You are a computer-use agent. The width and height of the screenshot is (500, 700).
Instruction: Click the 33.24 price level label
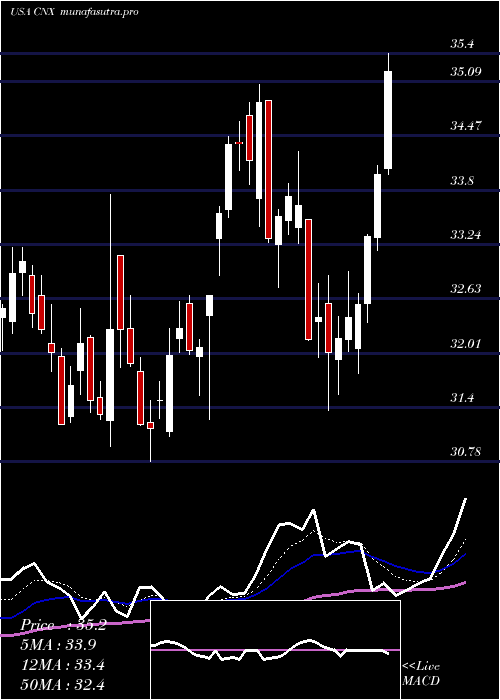tap(466, 234)
